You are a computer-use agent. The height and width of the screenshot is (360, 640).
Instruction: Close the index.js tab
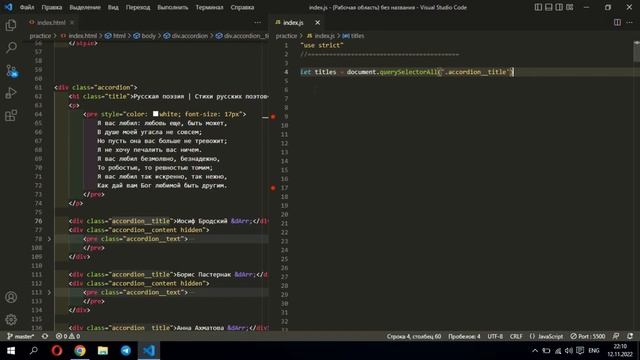tap(317, 22)
